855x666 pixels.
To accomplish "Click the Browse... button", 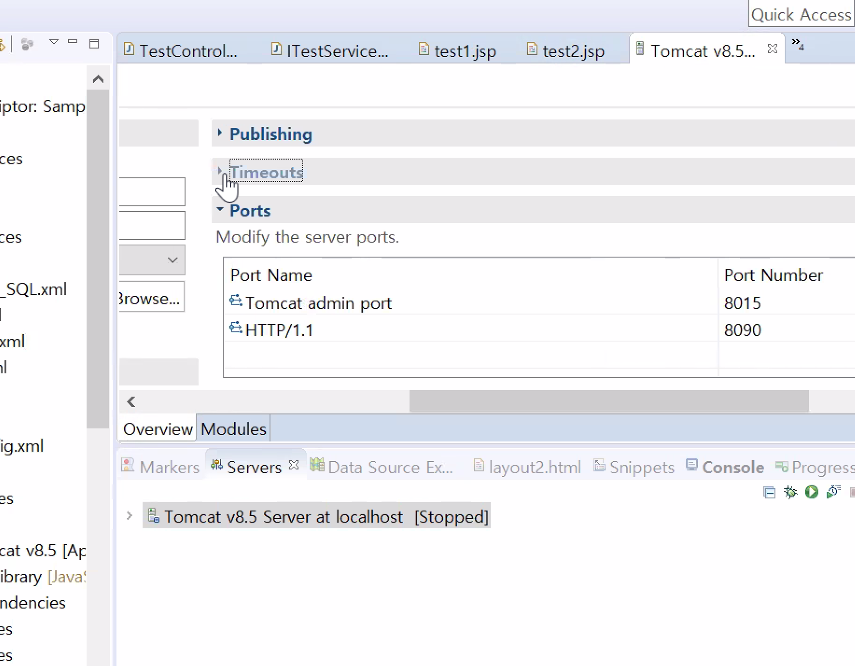I will point(152,297).
